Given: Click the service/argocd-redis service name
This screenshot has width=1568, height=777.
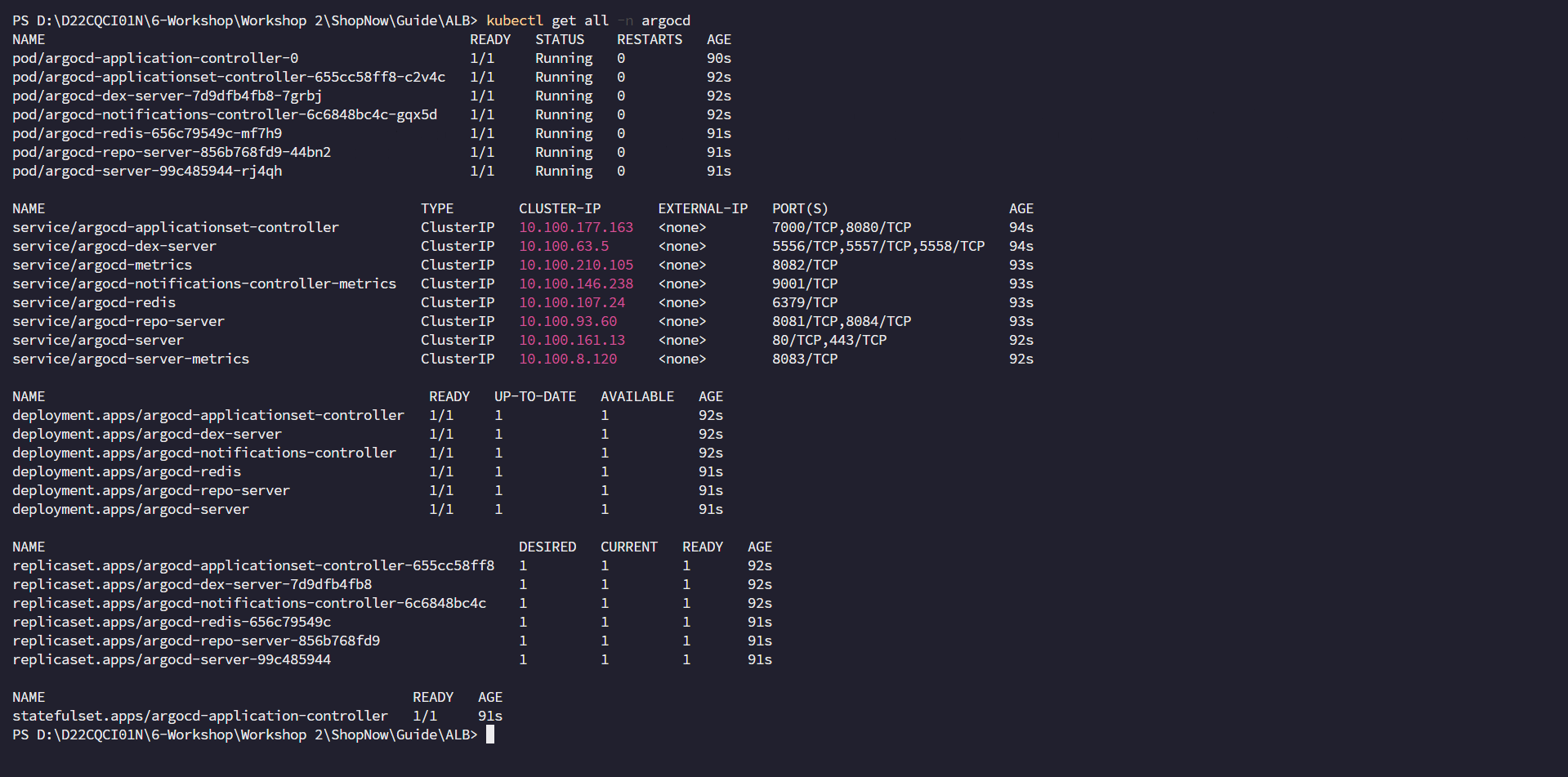Looking at the screenshot, I should tap(94, 302).
